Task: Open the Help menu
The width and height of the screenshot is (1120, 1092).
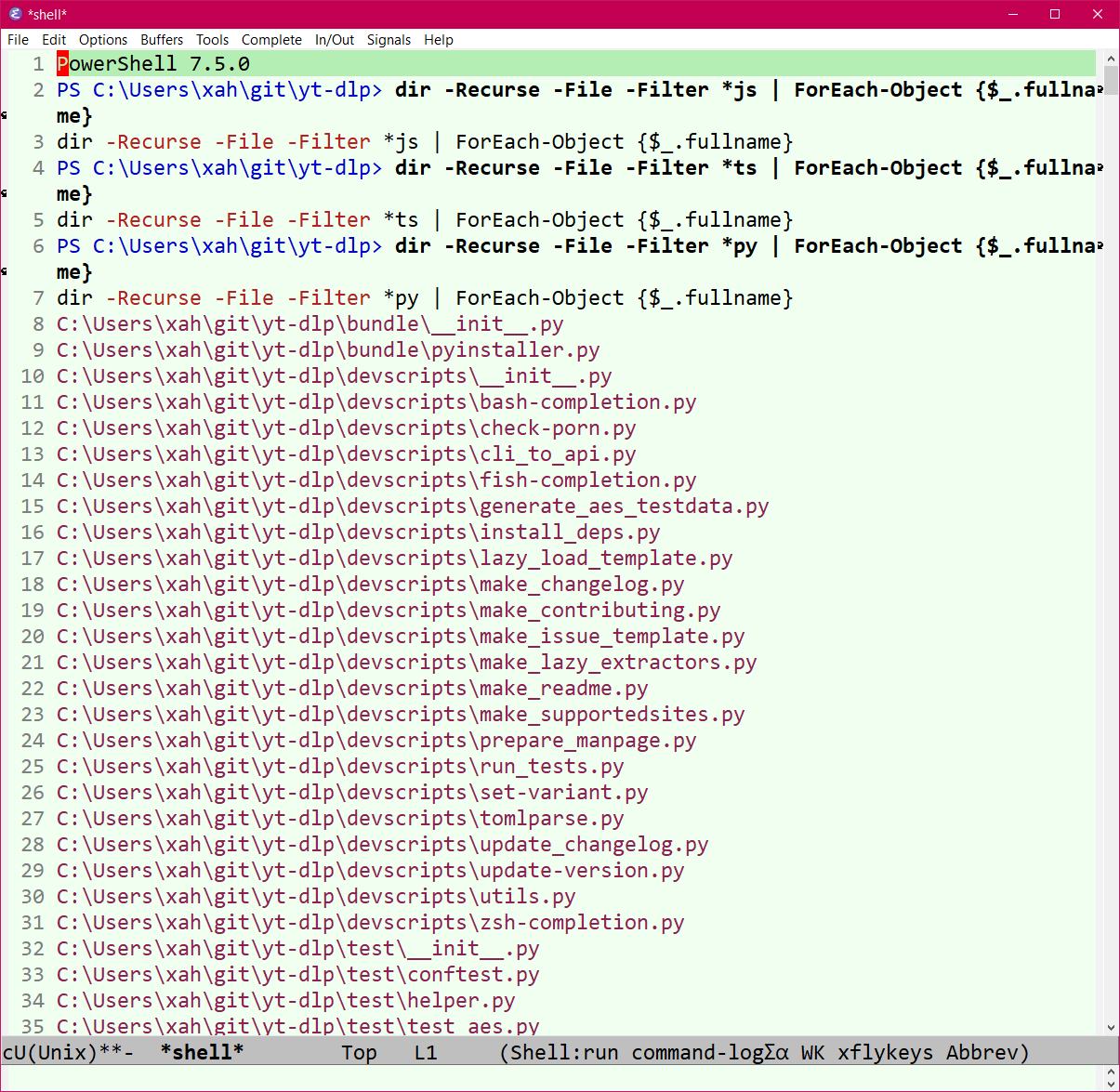Action: 439,40
